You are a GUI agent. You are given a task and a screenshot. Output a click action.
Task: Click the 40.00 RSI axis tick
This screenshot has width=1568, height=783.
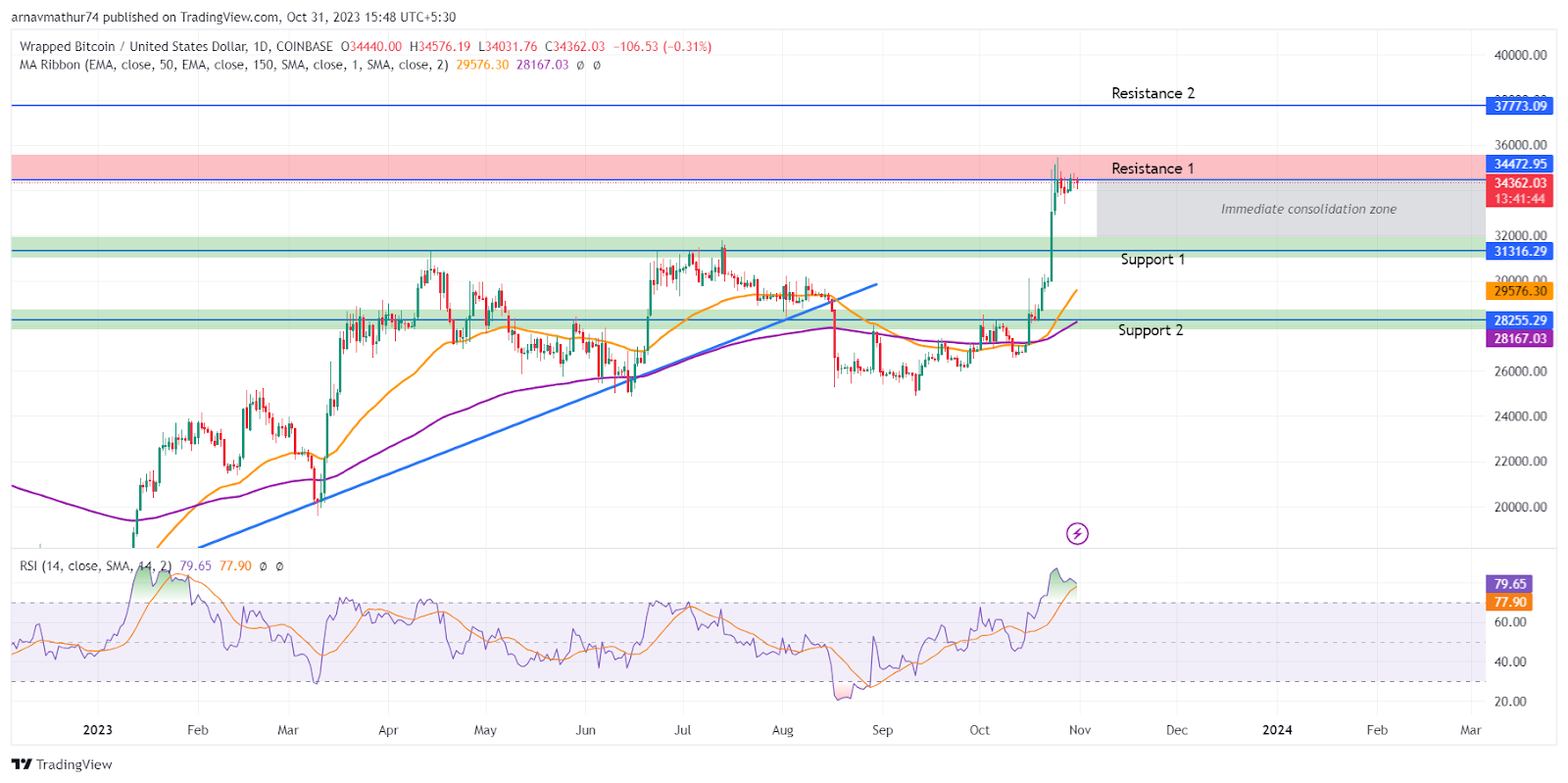click(x=1510, y=661)
